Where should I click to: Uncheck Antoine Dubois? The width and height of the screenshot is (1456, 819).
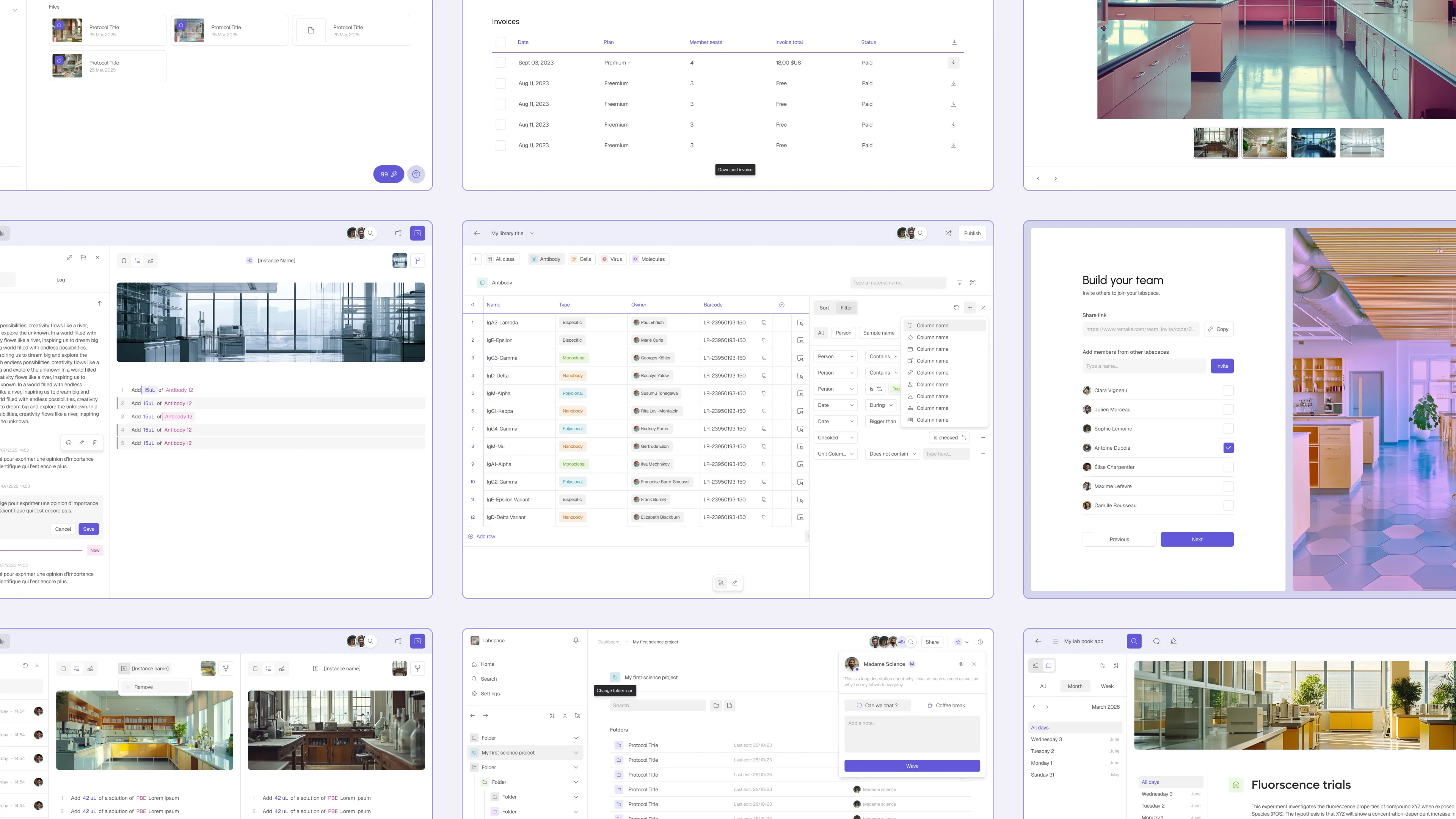pyautogui.click(x=1229, y=448)
